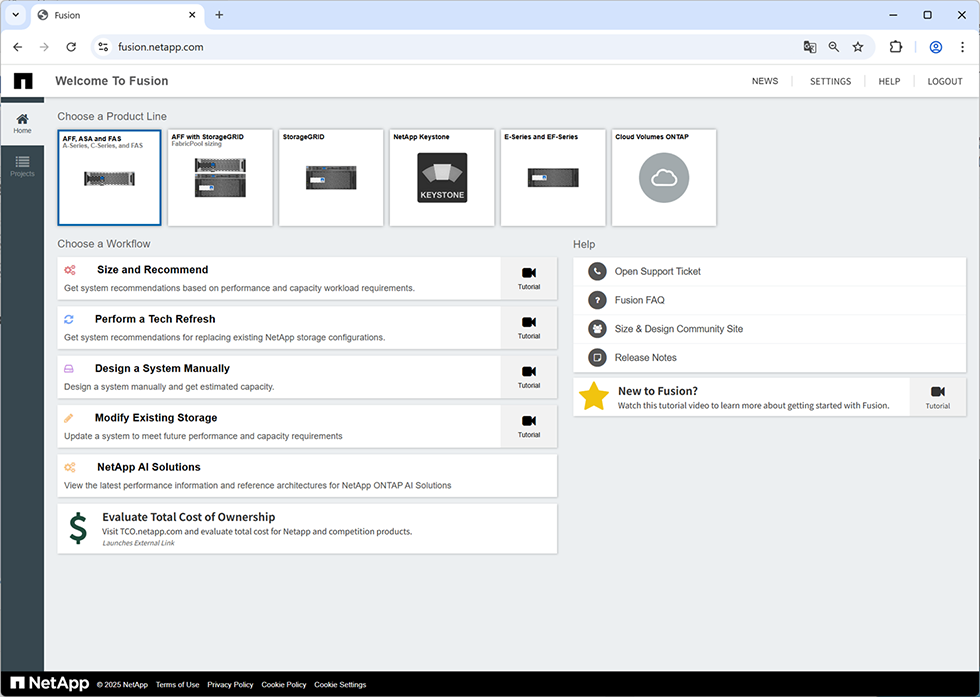Select the AFF, ASA and FAS product tile
The width and height of the screenshot is (980, 697).
coord(109,178)
